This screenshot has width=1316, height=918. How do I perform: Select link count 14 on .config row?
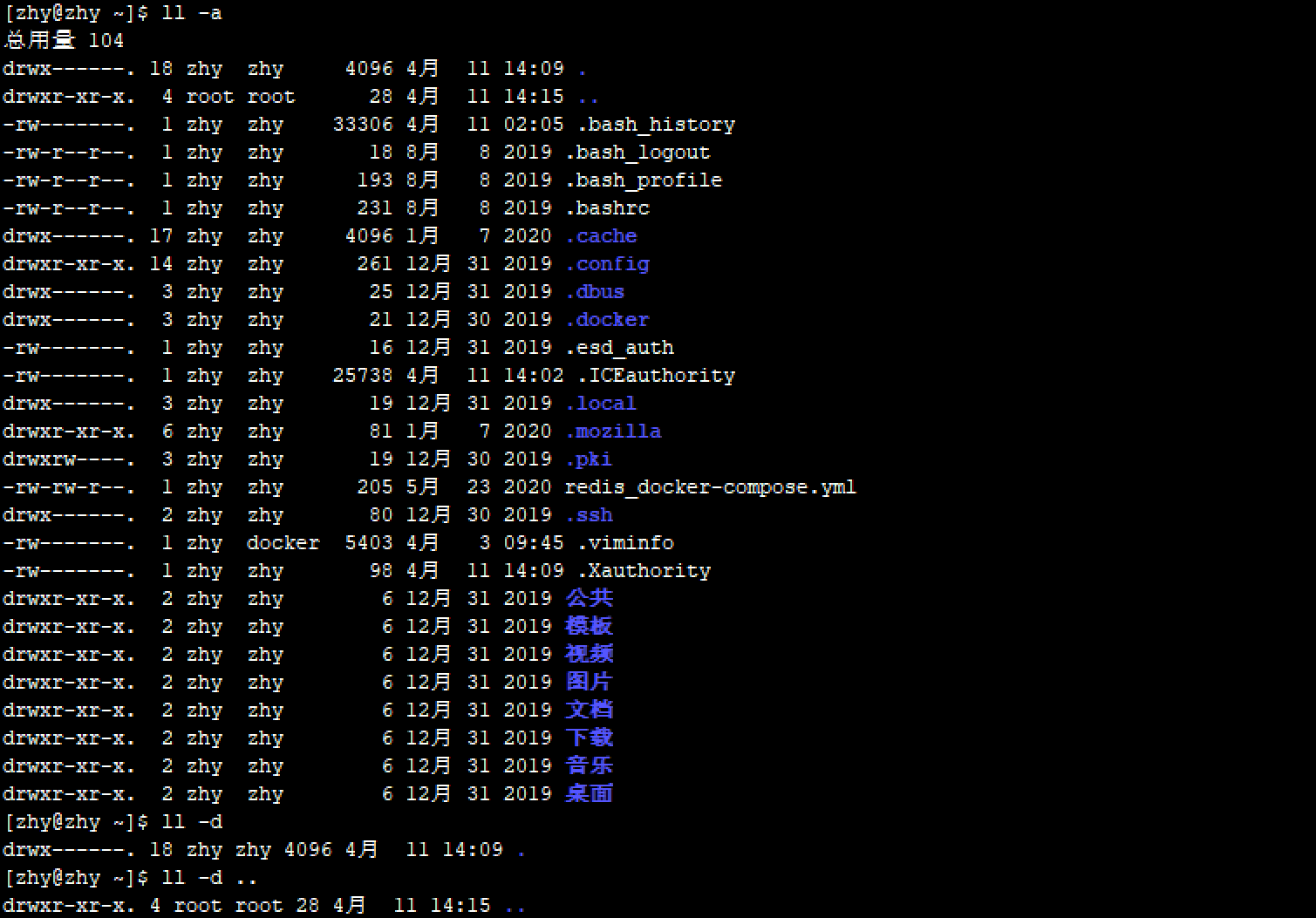pos(161,264)
